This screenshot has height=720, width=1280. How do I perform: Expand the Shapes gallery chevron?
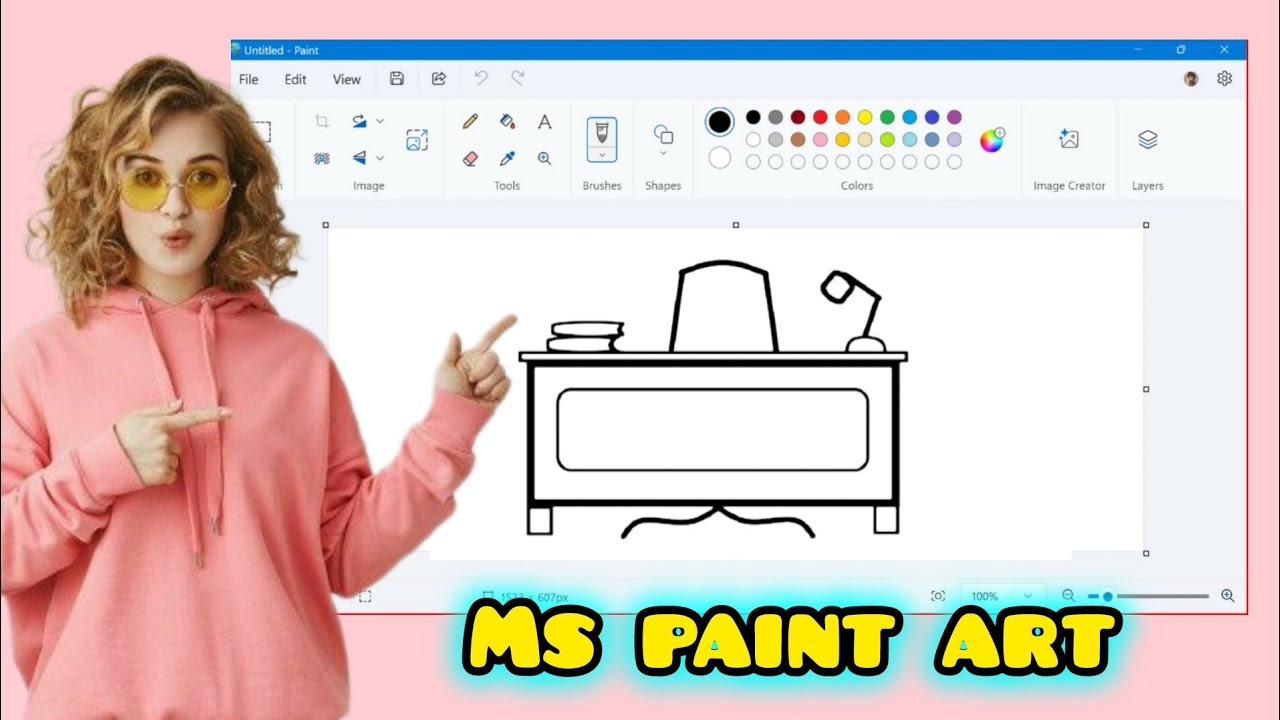(x=663, y=154)
